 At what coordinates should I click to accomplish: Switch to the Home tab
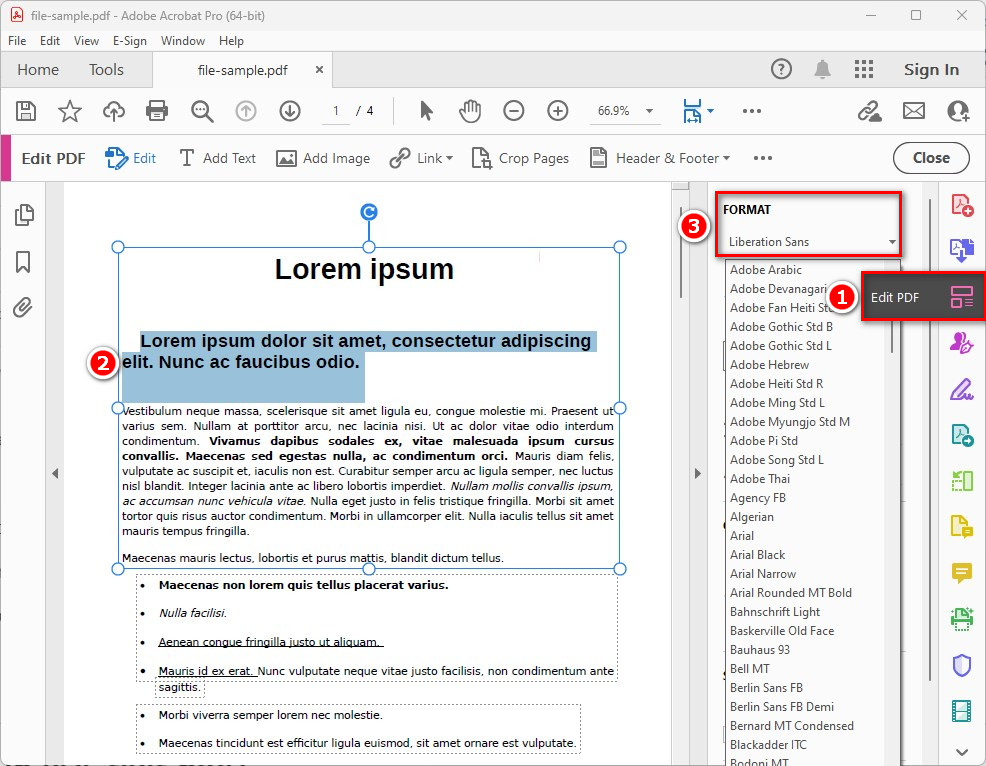37,70
